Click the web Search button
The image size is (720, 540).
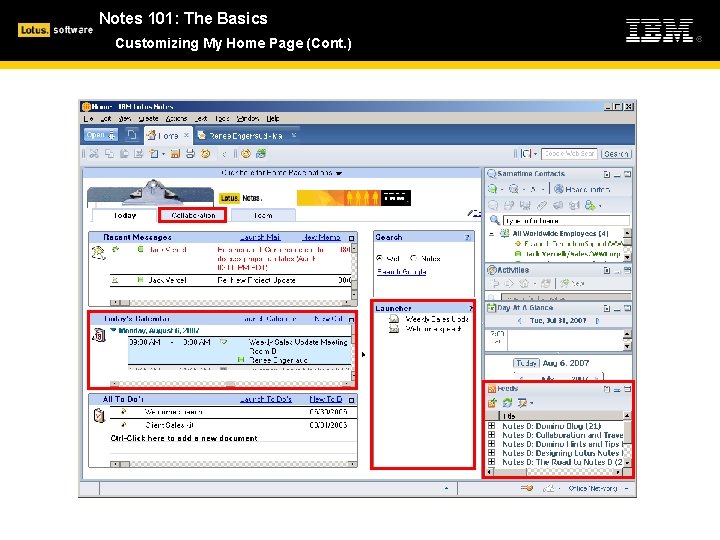coord(616,154)
